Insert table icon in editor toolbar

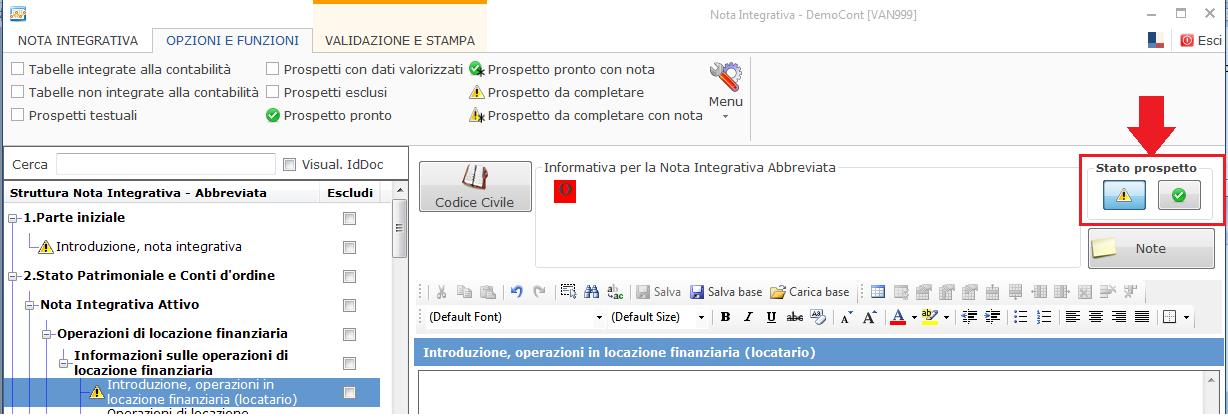coord(877,292)
